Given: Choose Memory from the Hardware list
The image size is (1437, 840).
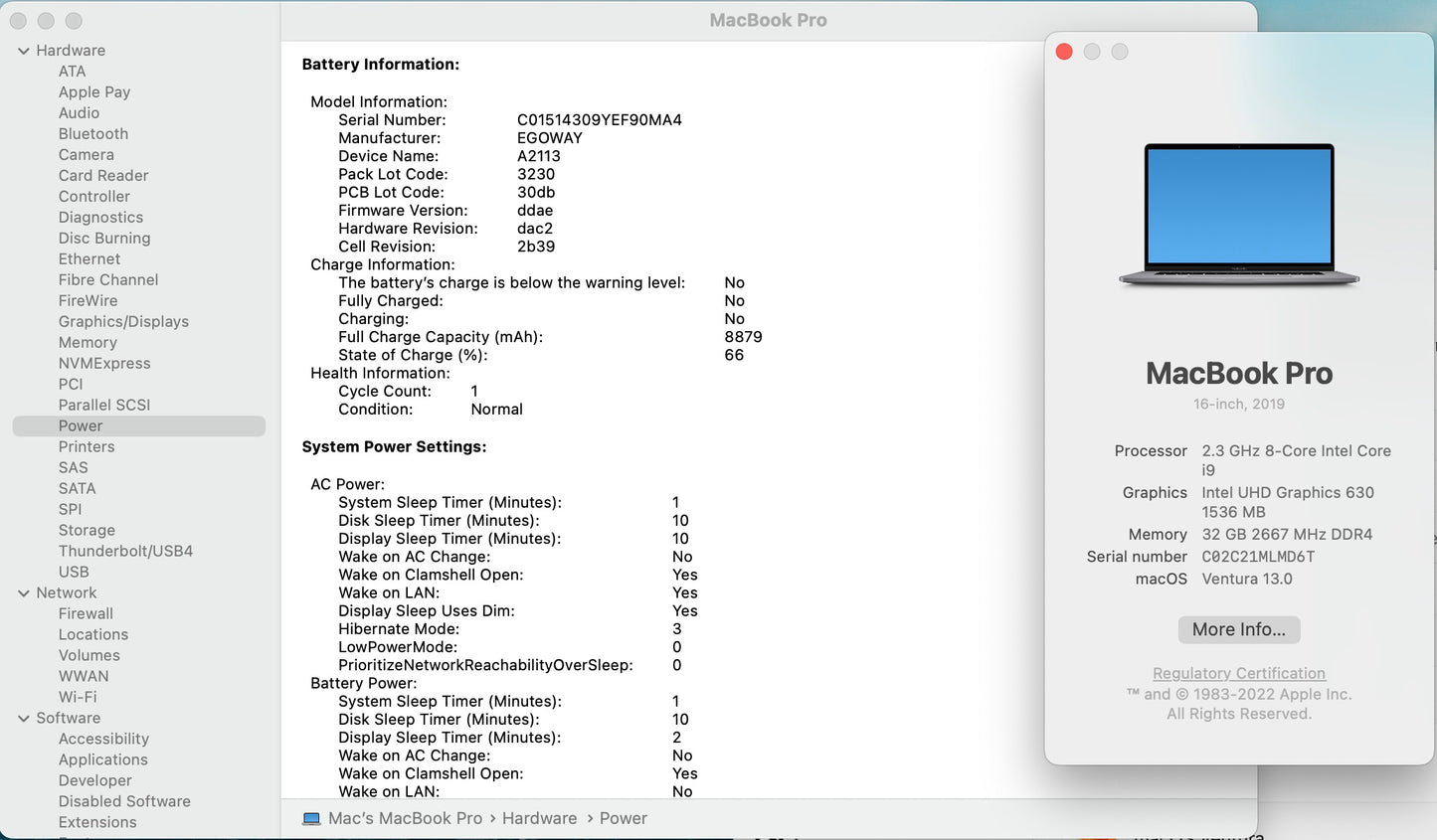Looking at the screenshot, I should [88, 343].
